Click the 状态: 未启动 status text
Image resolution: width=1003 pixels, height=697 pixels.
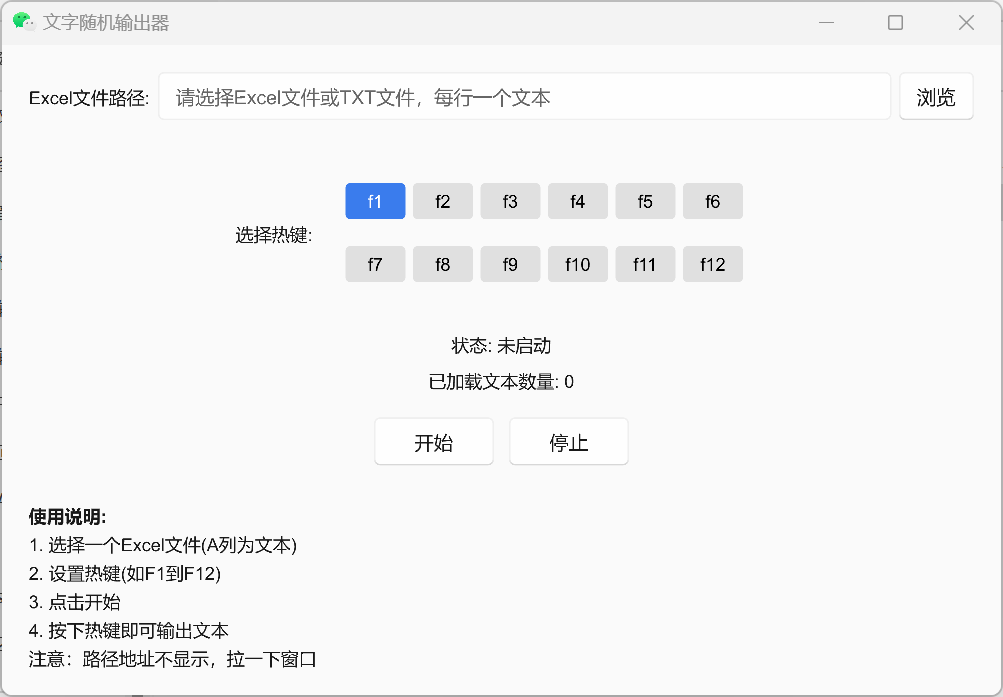coord(501,345)
